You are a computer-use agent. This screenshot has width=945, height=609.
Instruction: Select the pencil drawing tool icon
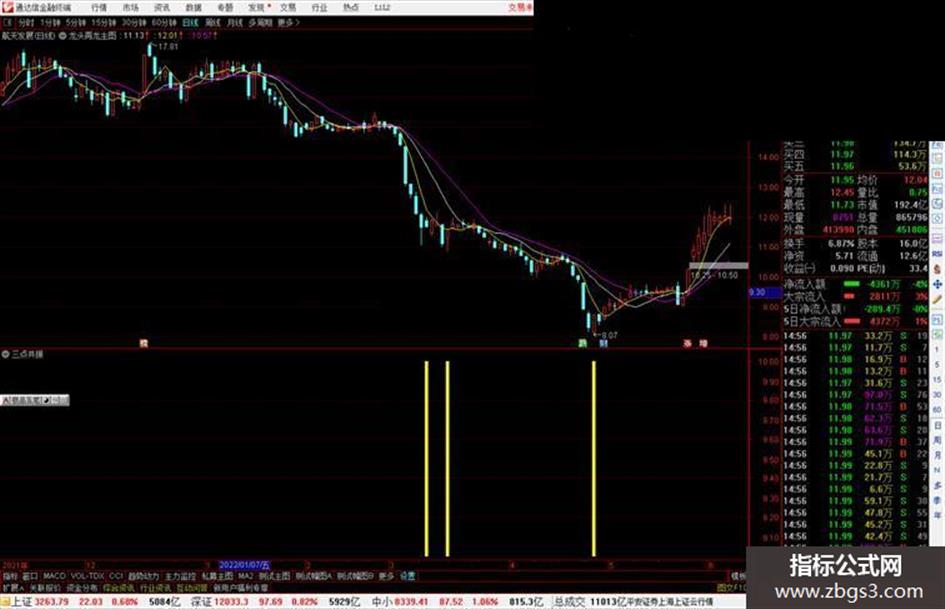coord(937,300)
